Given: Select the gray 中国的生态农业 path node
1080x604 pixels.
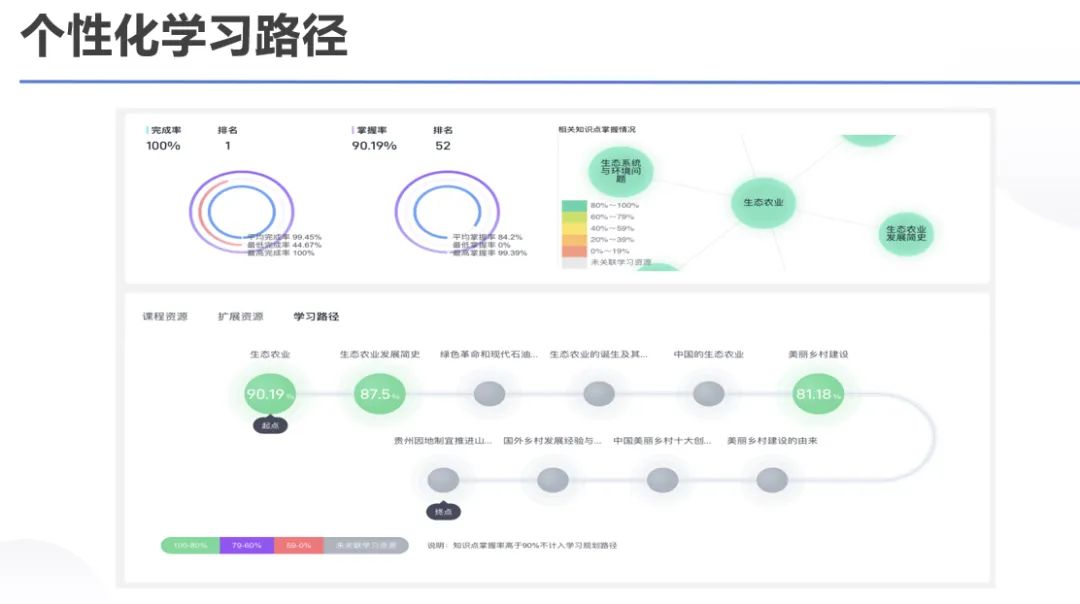Looking at the screenshot, I should click(708, 394).
